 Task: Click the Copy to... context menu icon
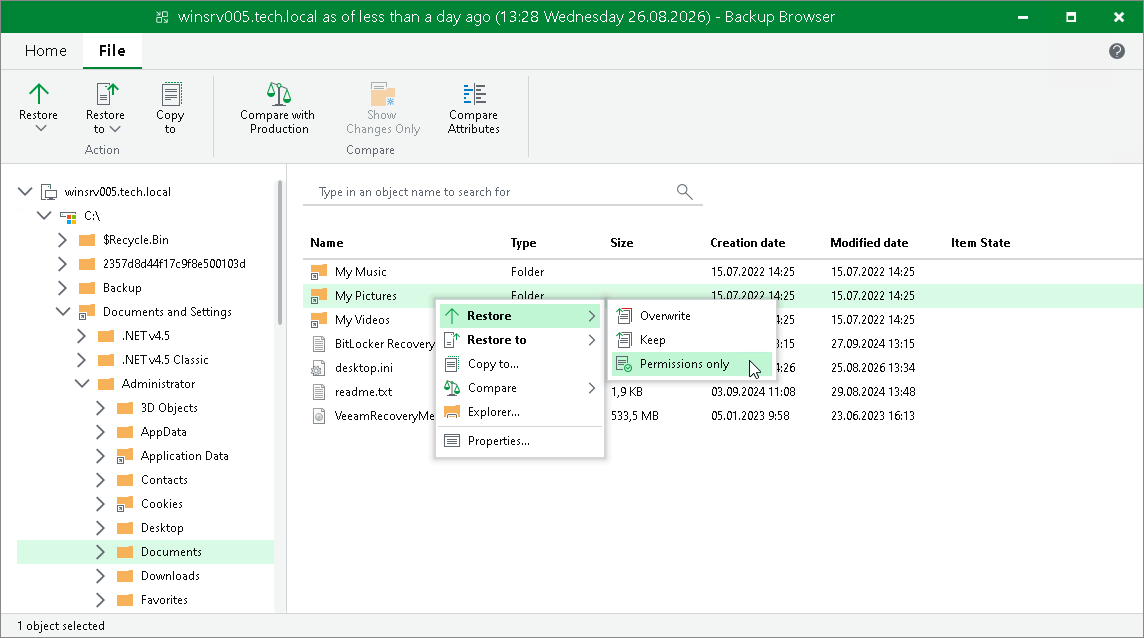(x=452, y=364)
